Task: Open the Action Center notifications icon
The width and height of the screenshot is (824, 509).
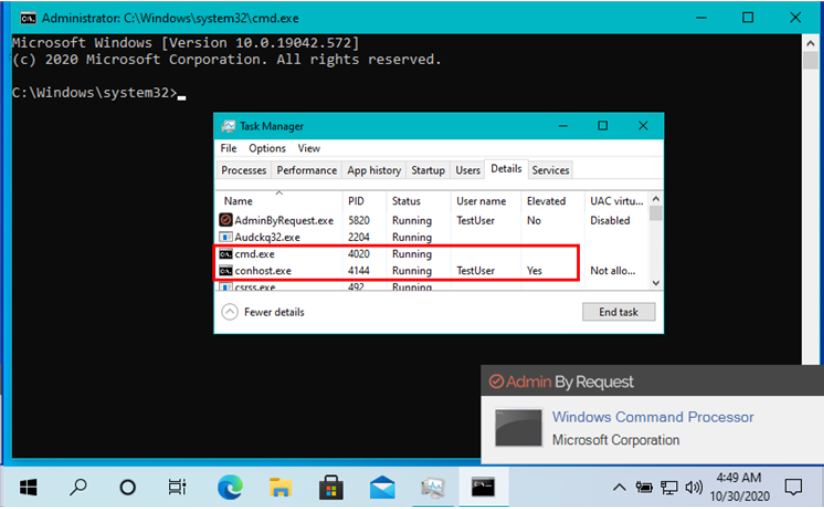Action: pos(793,487)
